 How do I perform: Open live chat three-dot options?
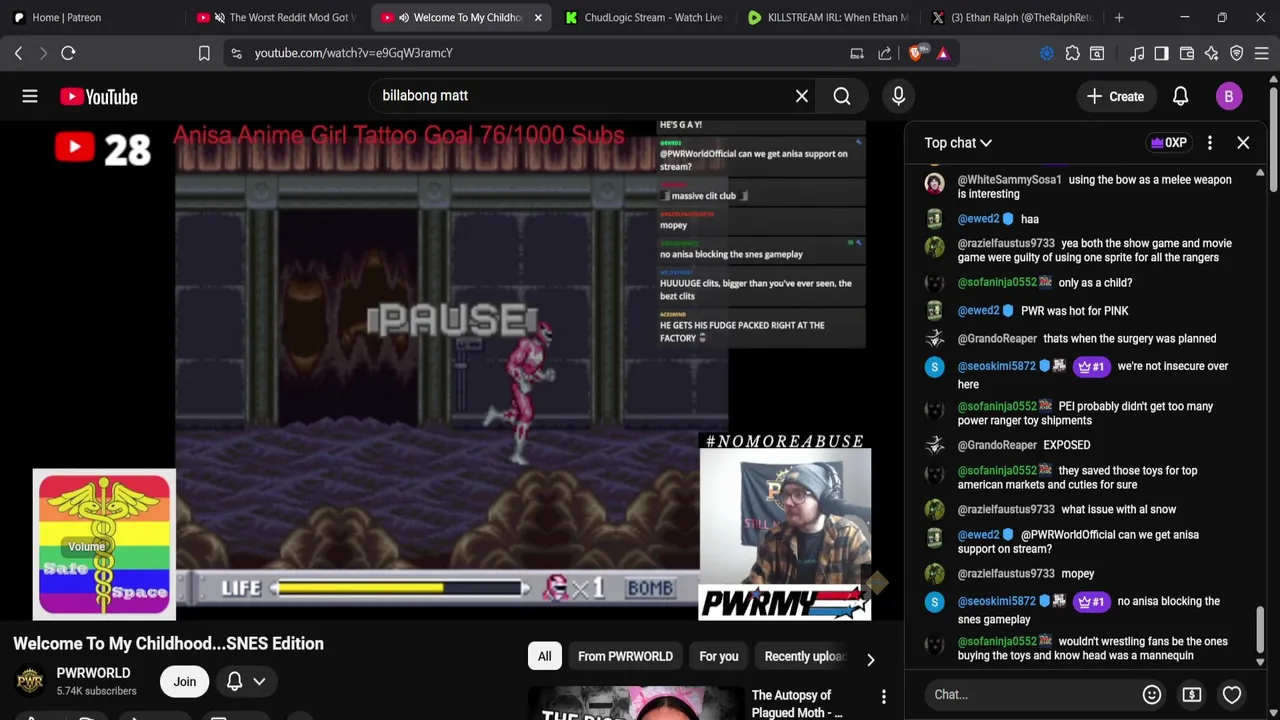click(x=1210, y=143)
